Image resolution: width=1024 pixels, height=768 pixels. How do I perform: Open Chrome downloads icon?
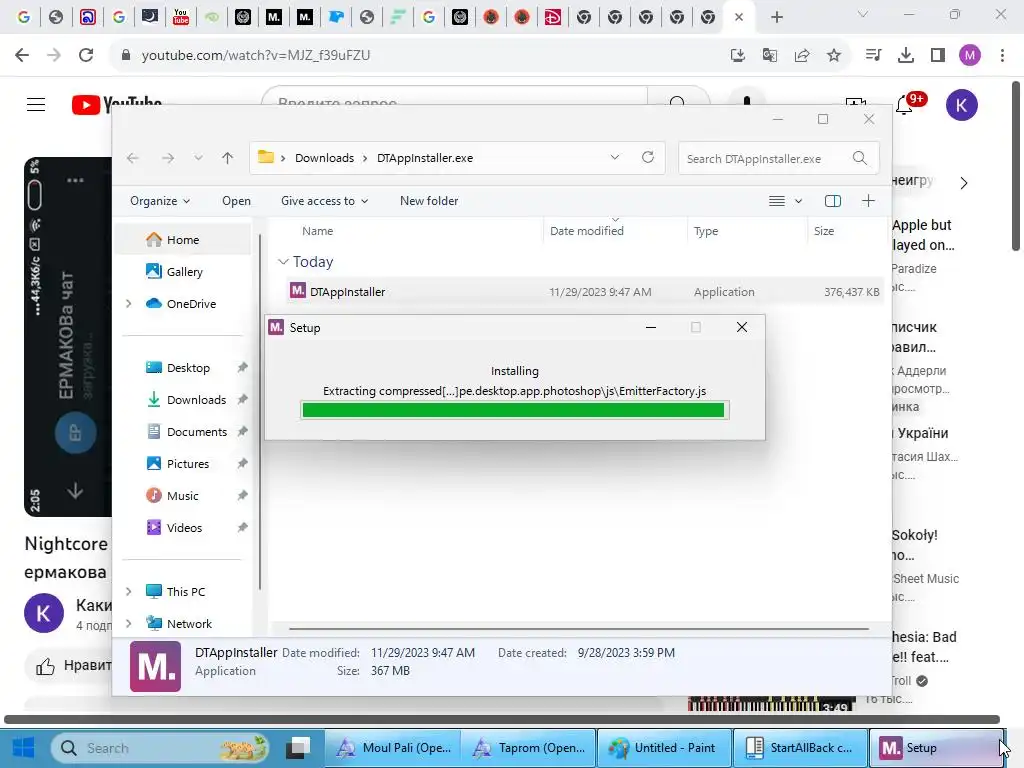coord(906,56)
